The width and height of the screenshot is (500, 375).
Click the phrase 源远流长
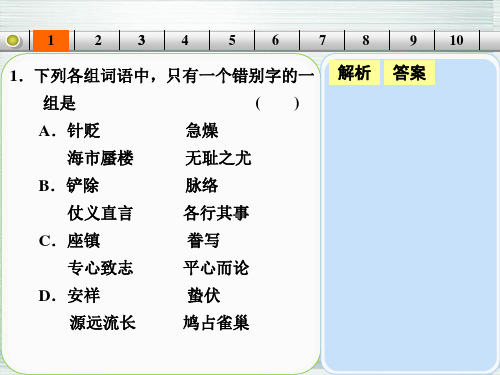(x=102, y=323)
